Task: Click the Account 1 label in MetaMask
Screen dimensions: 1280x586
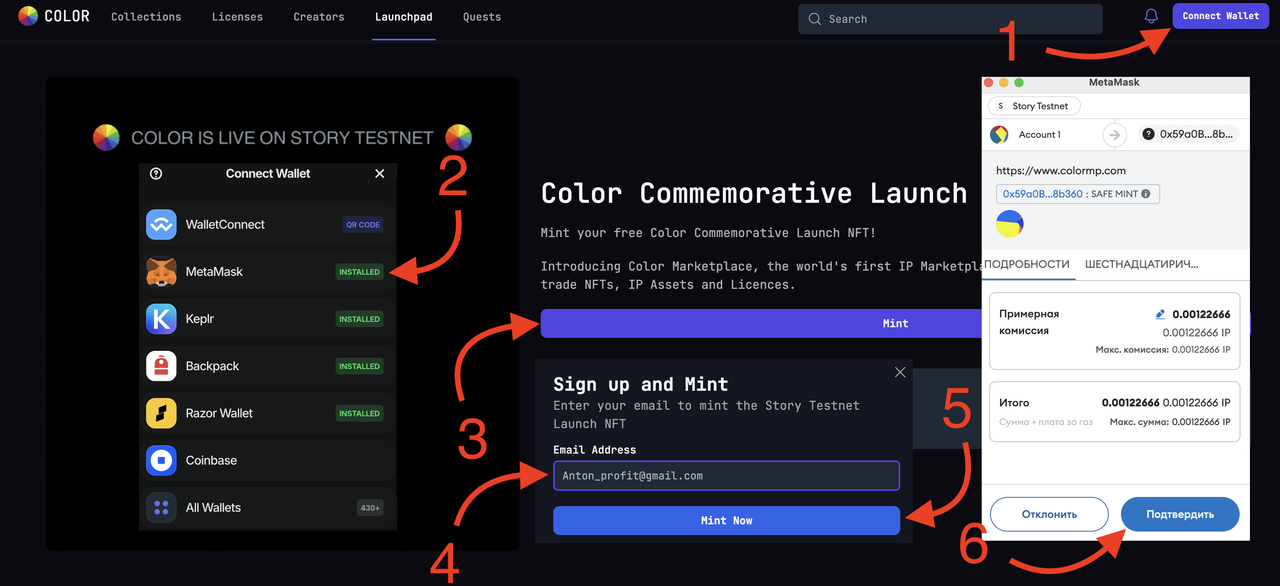Action: [x=1040, y=134]
